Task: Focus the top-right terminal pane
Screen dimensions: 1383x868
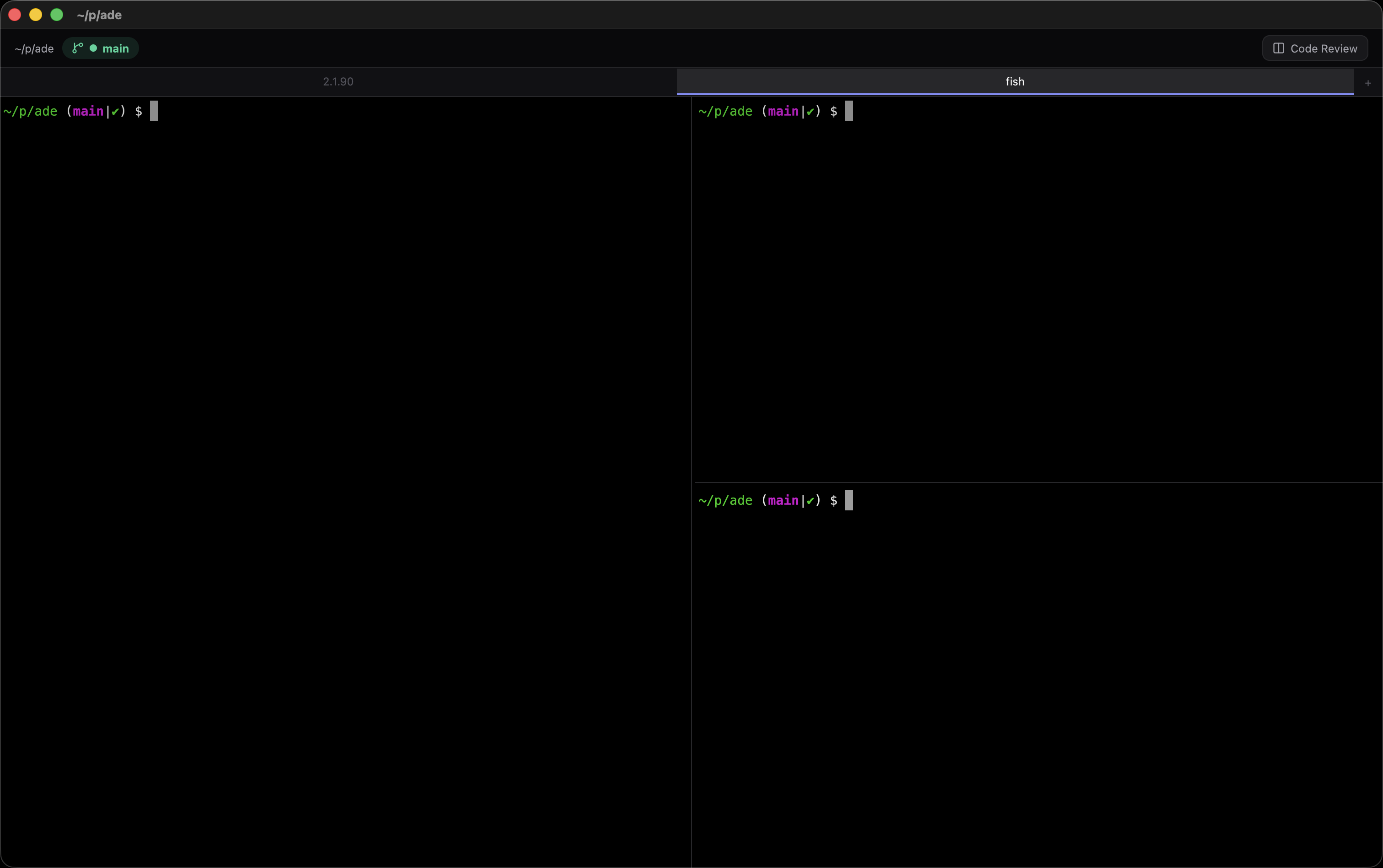Action: [x=1034, y=287]
